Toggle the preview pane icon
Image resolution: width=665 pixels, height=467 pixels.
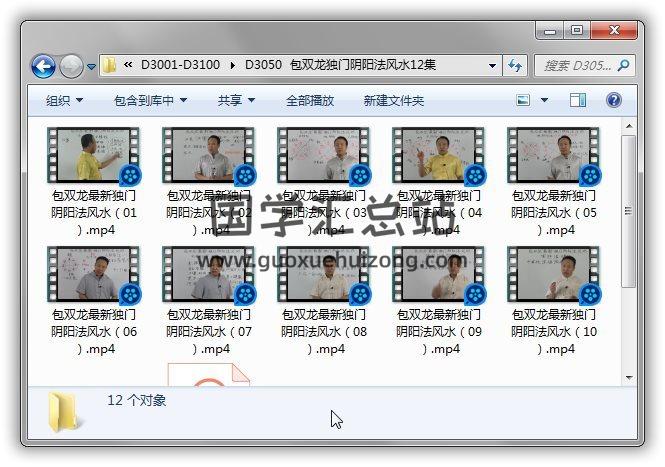point(578,100)
